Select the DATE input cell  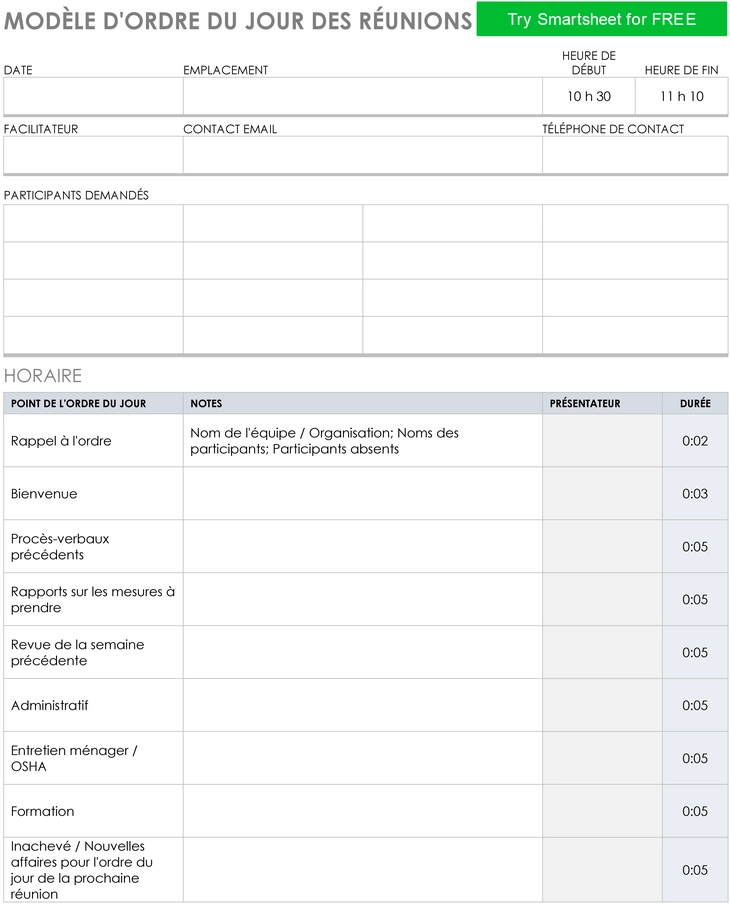(x=93, y=96)
